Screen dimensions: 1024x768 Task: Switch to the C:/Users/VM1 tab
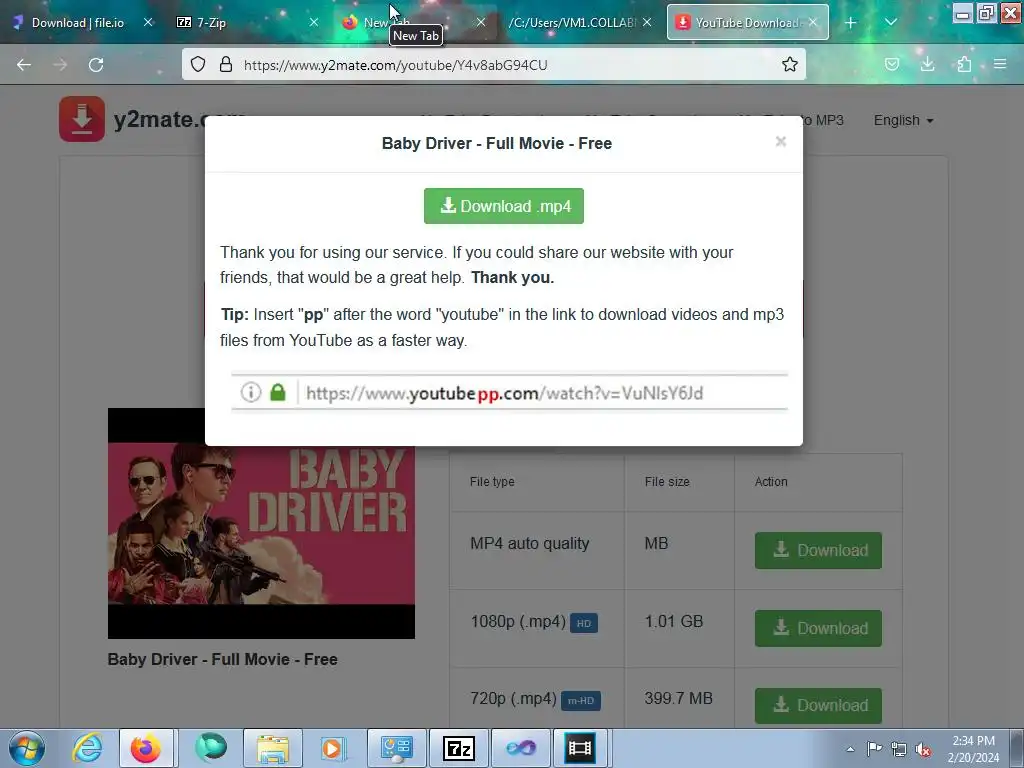click(x=581, y=23)
